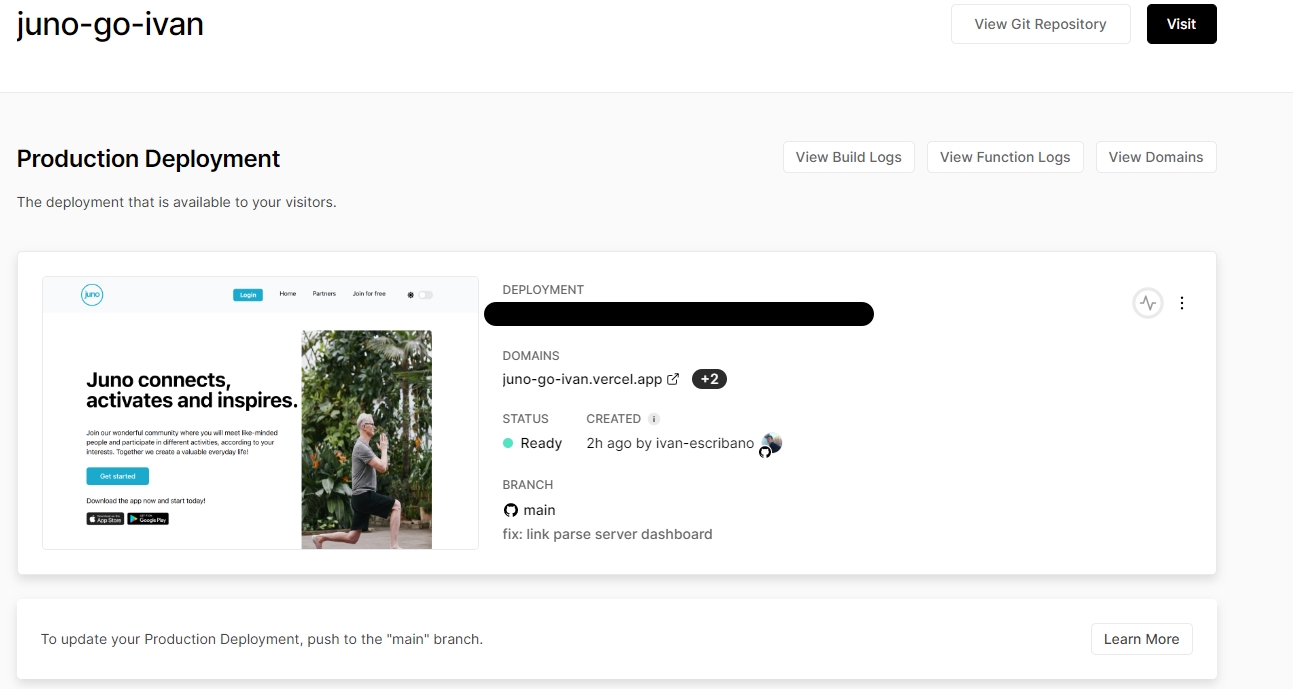1293x689 pixels.
Task: Open the three-dot deployment options menu
Action: [1182, 303]
